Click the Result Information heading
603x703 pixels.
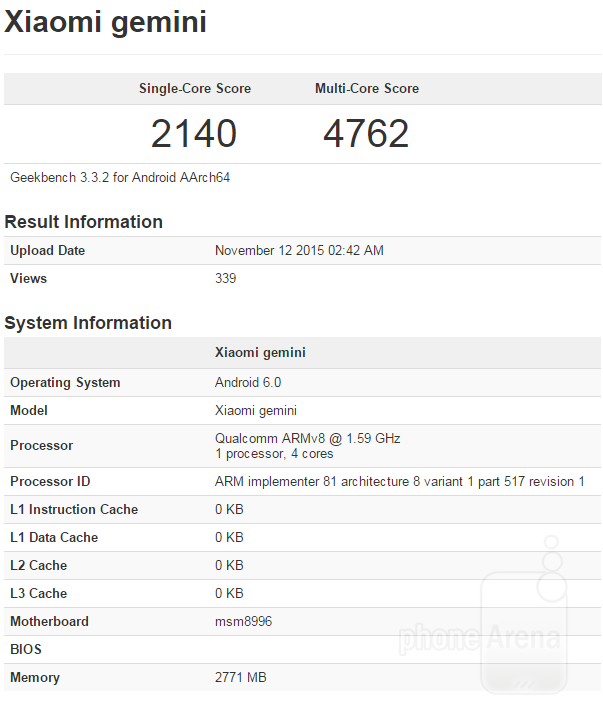[84, 222]
